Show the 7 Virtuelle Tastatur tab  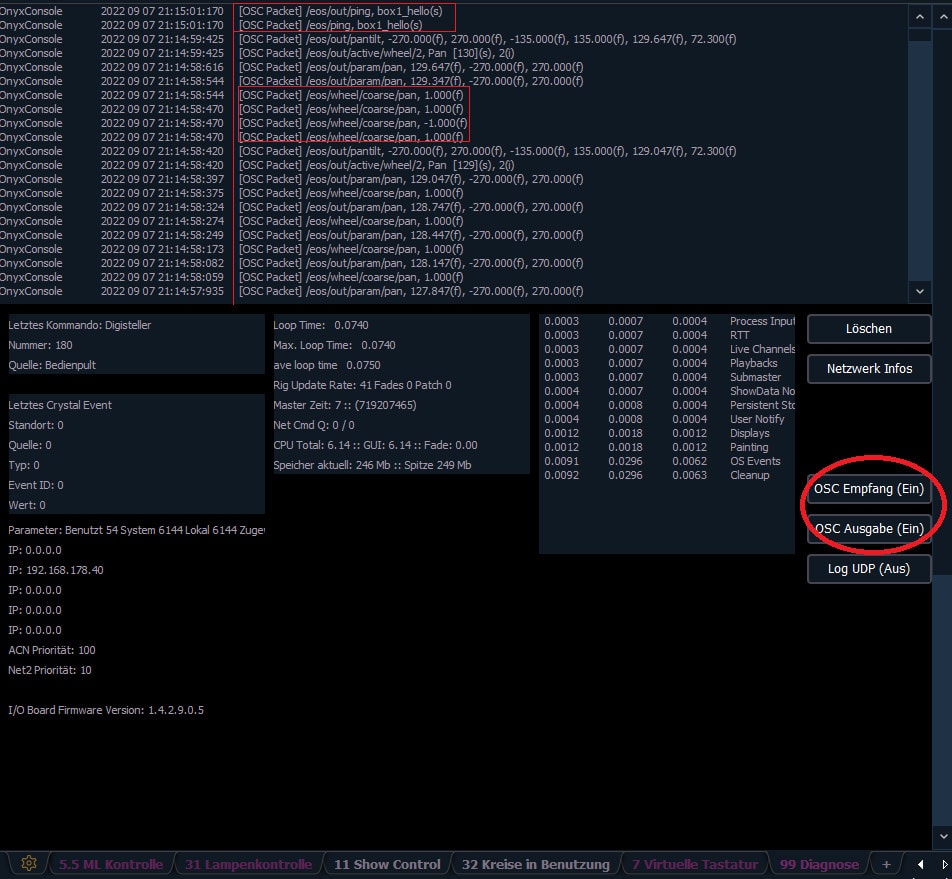(x=695, y=864)
